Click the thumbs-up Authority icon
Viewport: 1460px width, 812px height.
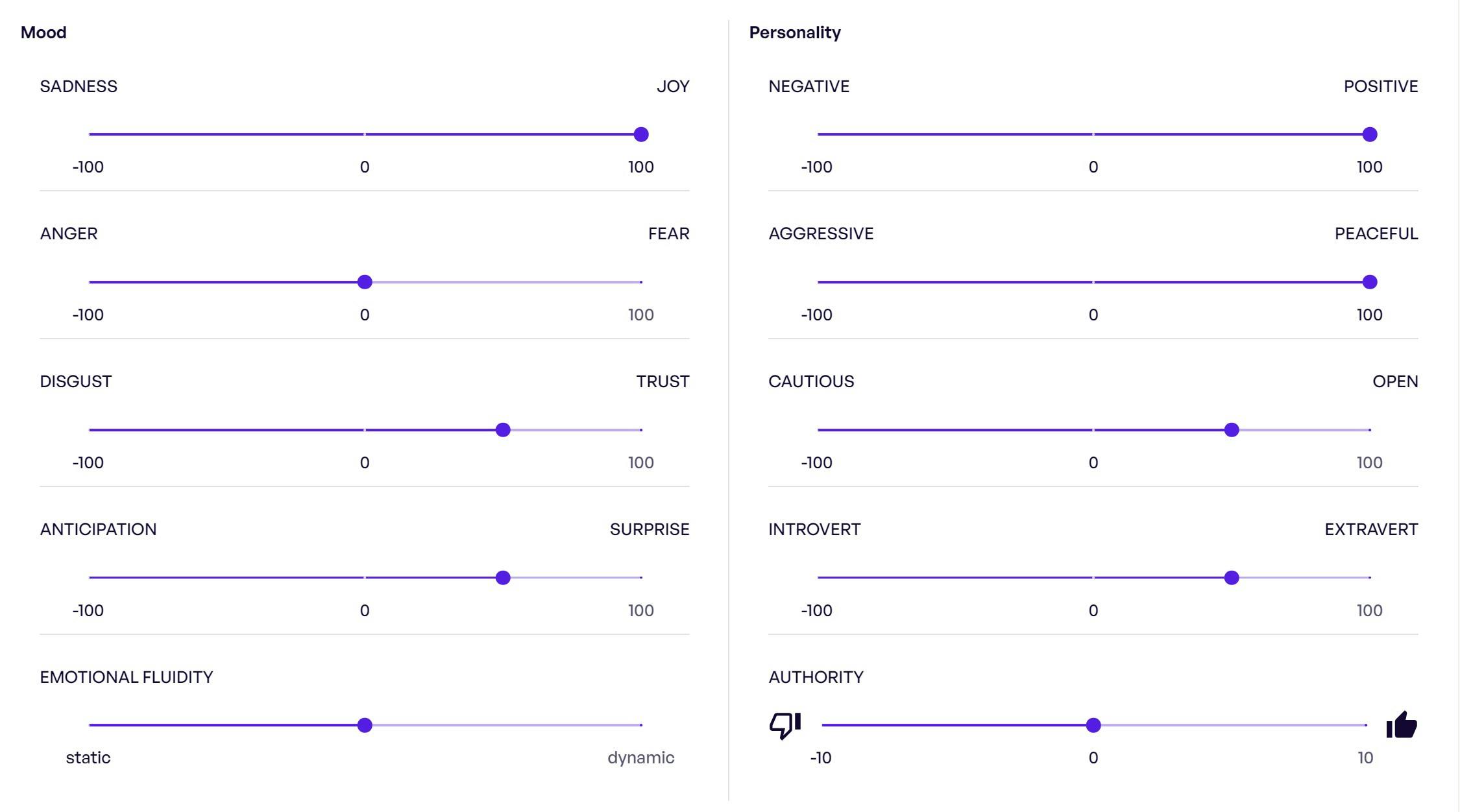[1401, 725]
